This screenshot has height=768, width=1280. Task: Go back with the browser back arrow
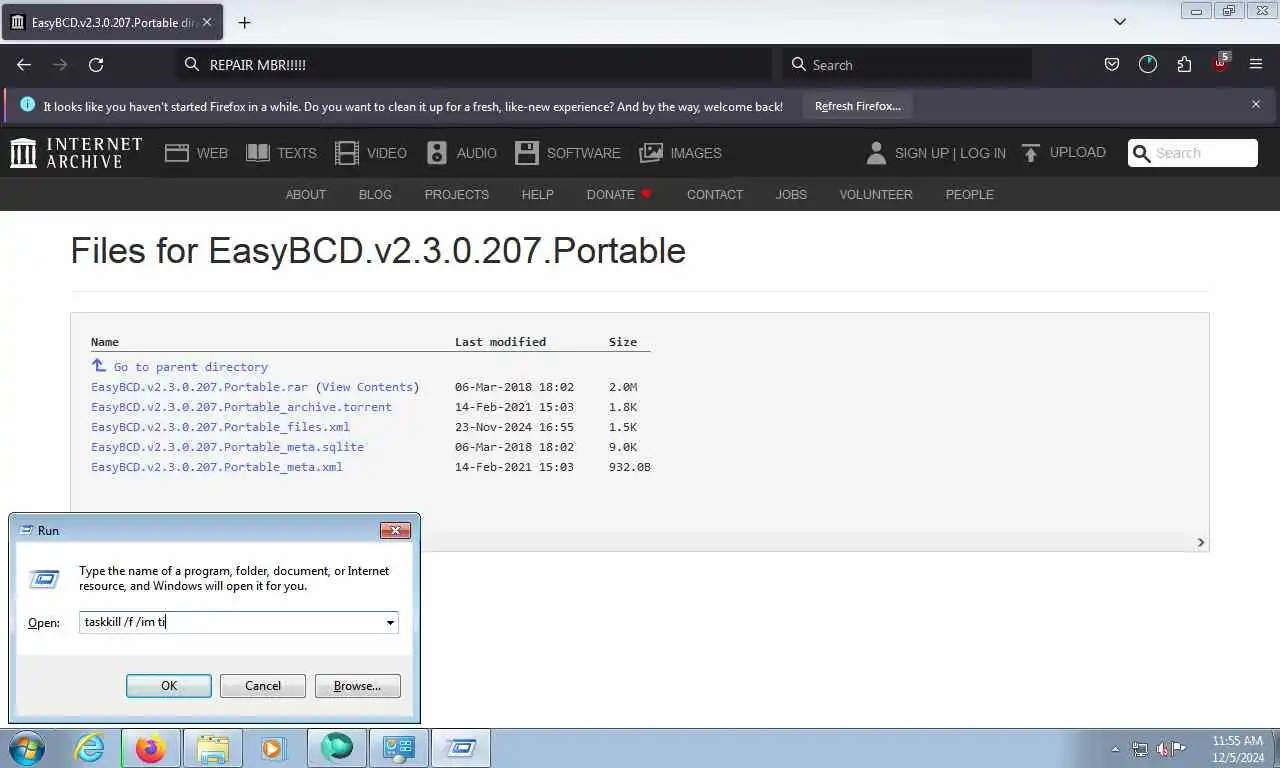click(x=24, y=64)
